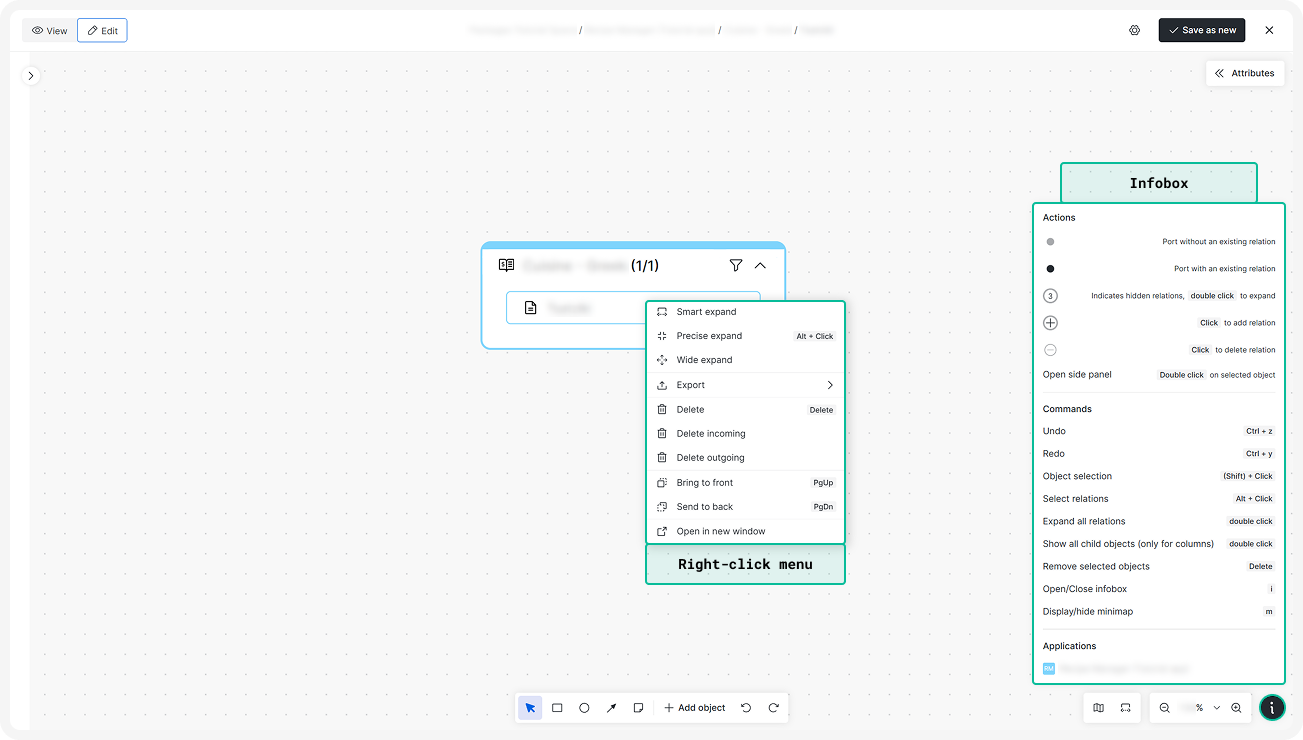Select the sticky note tool
The height and width of the screenshot is (740, 1303).
pos(638,707)
